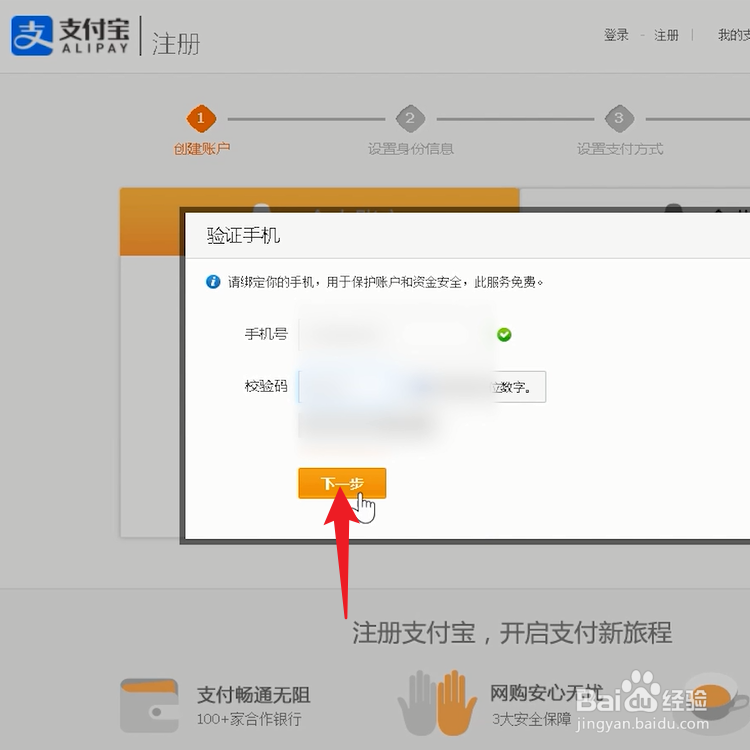Click the step 1 创建账户 marker

[201, 118]
